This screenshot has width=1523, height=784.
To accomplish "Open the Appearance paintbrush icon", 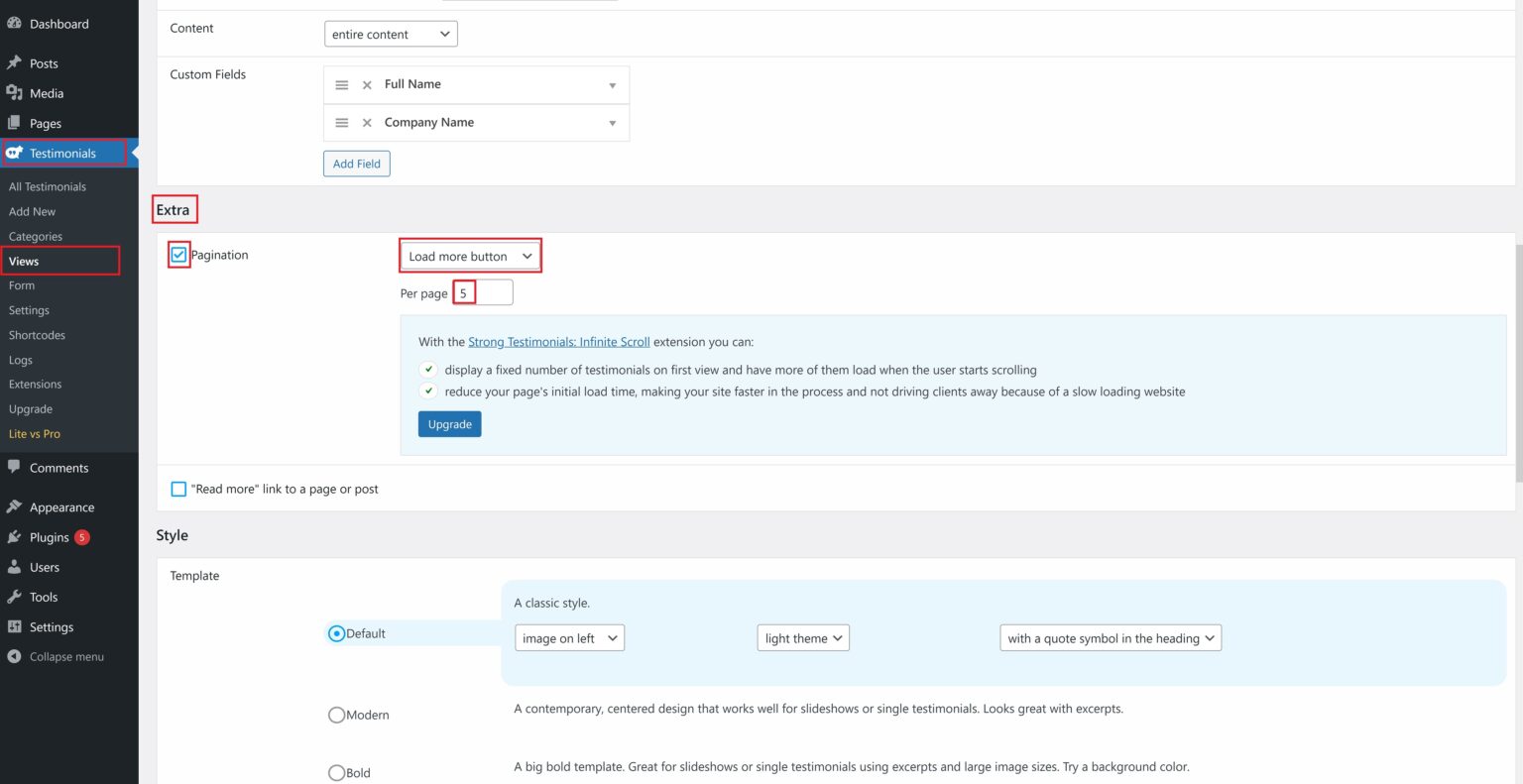I will click(16, 506).
